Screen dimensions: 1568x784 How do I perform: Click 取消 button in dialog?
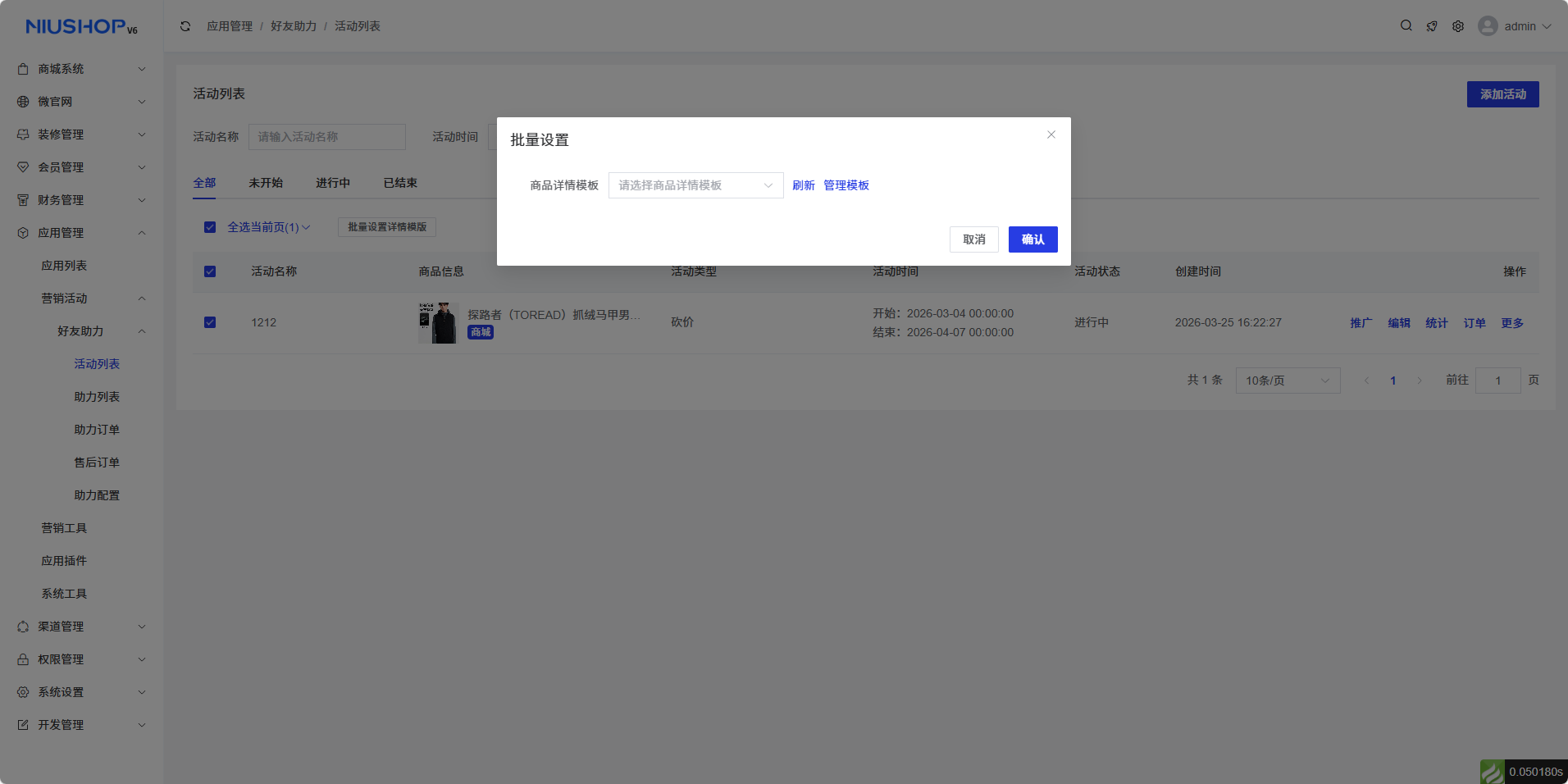(974, 239)
